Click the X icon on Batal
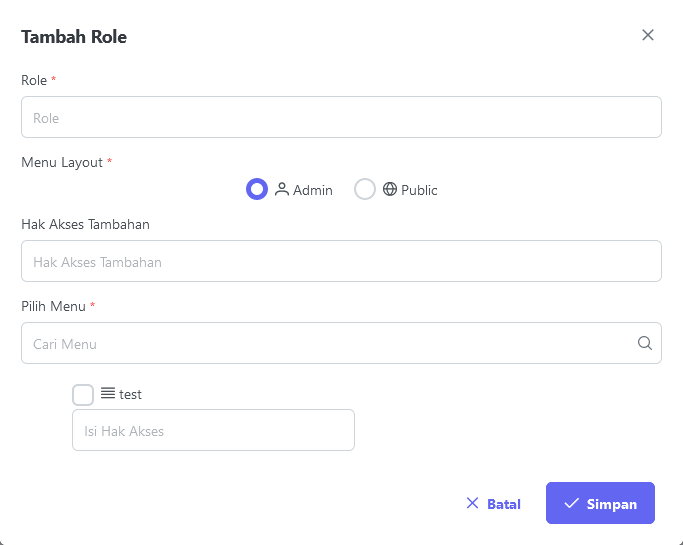The width and height of the screenshot is (683, 545). 472,503
